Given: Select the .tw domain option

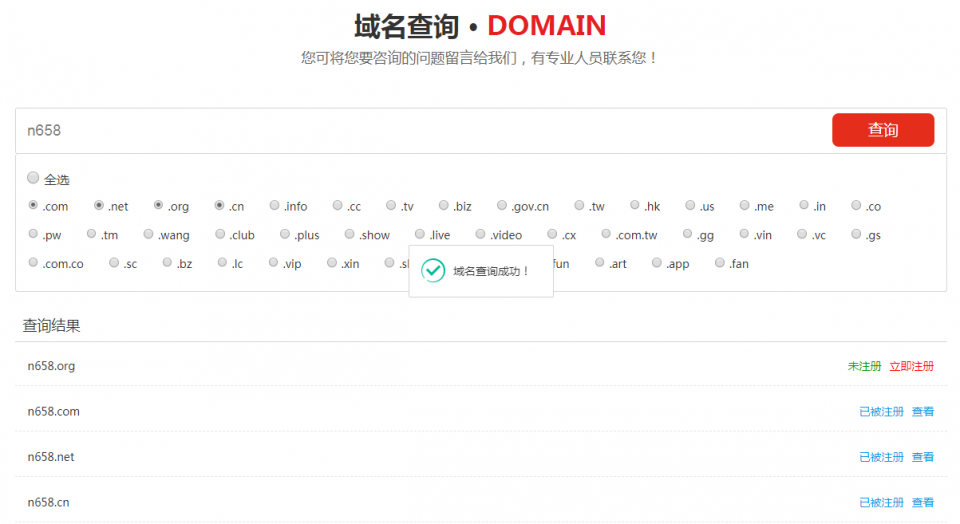Looking at the screenshot, I should tap(579, 205).
